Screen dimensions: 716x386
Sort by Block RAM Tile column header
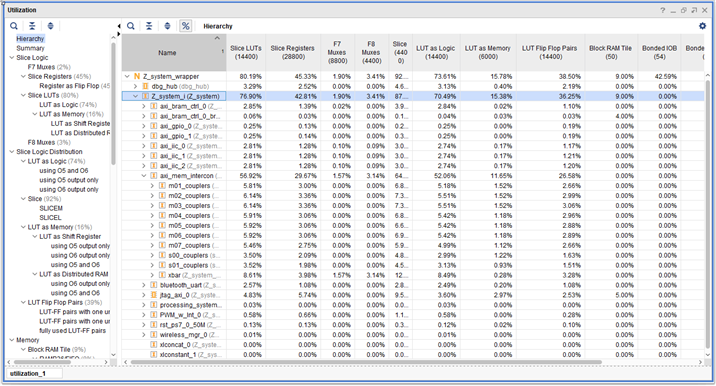[611, 53]
